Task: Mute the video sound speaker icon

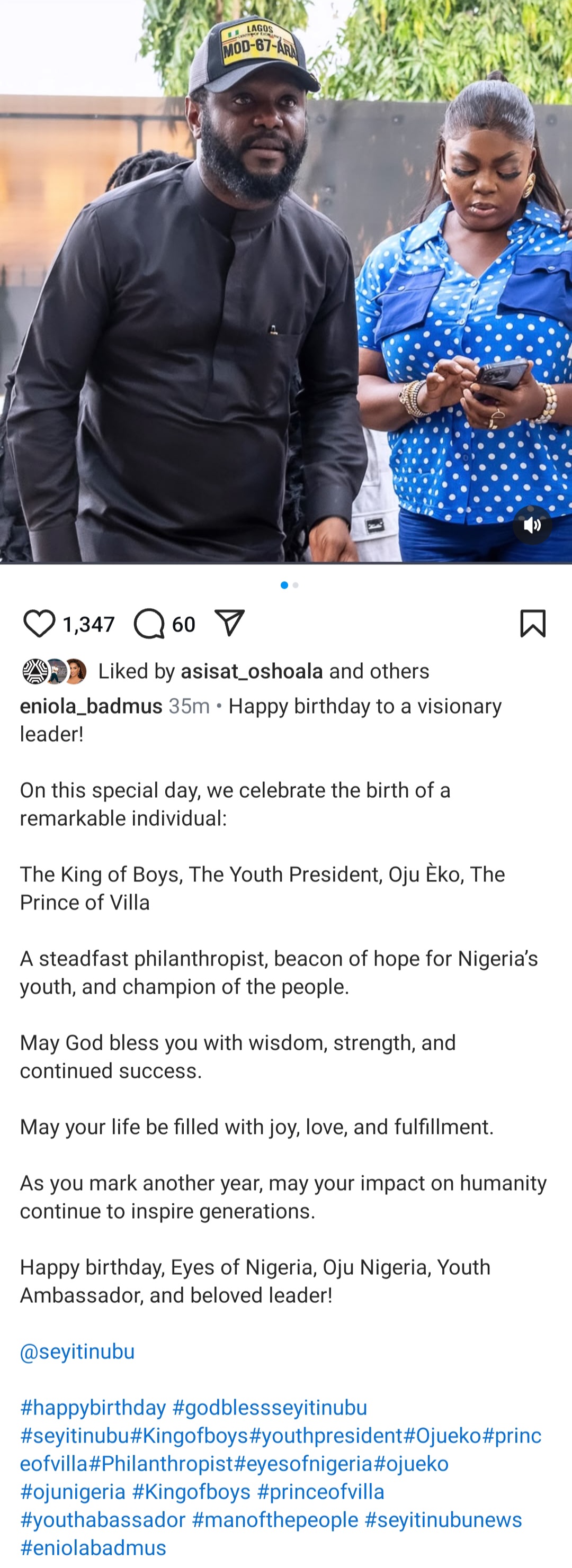Action: [x=532, y=525]
